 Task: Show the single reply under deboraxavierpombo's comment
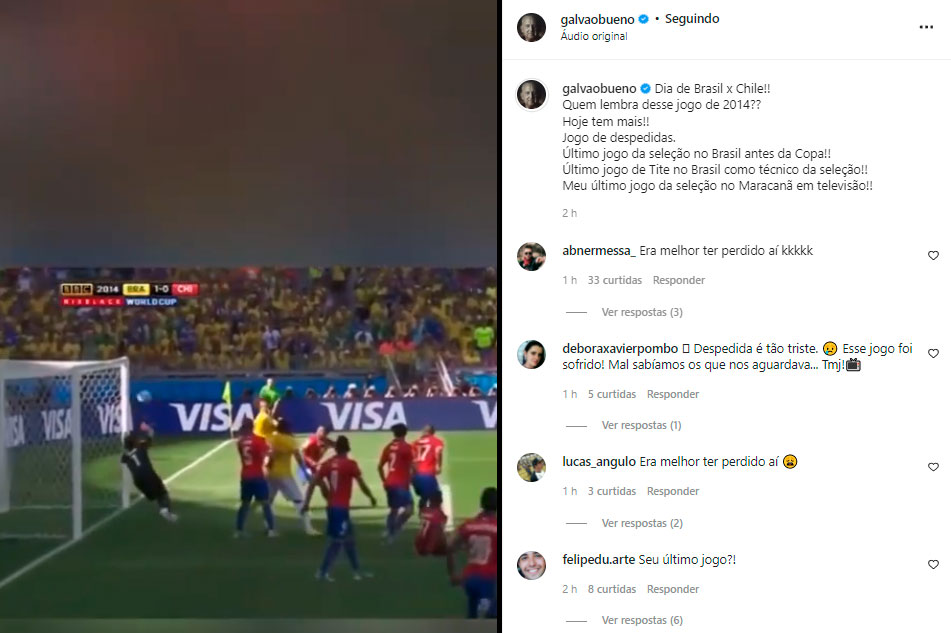pyautogui.click(x=641, y=426)
